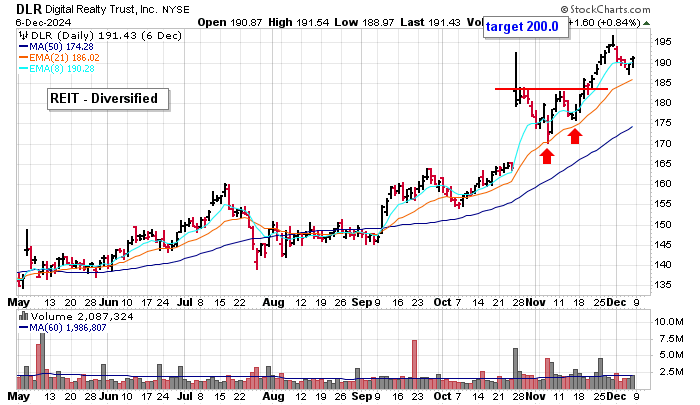Image resolution: width=700 pixels, height=405 pixels.
Task: Click the tallest May volume bar
Action: (43, 361)
